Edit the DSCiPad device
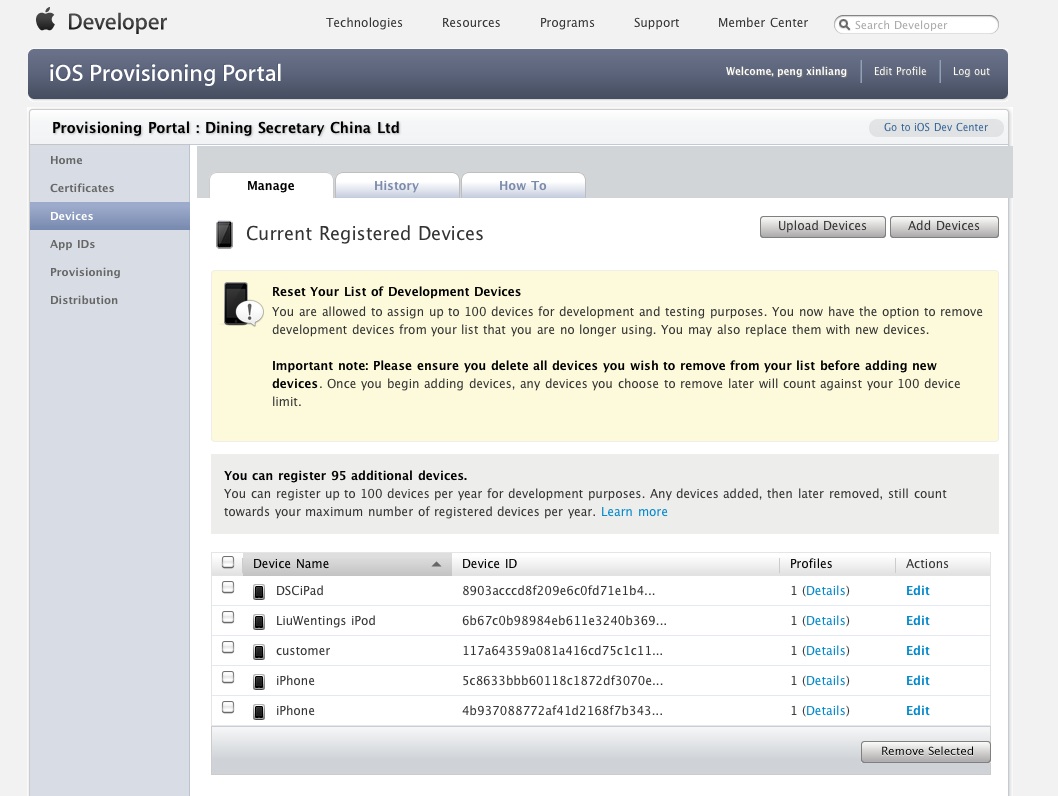Viewport: 1058px width, 796px height. point(918,591)
